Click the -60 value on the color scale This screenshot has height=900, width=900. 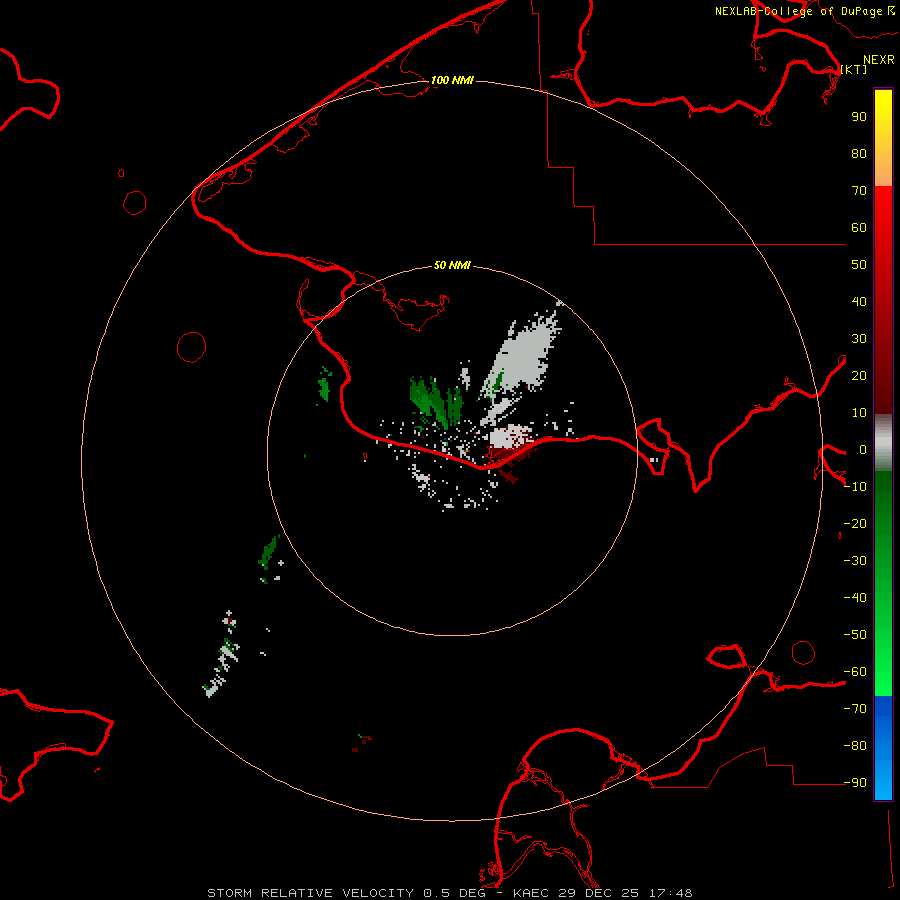tap(855, 672)
